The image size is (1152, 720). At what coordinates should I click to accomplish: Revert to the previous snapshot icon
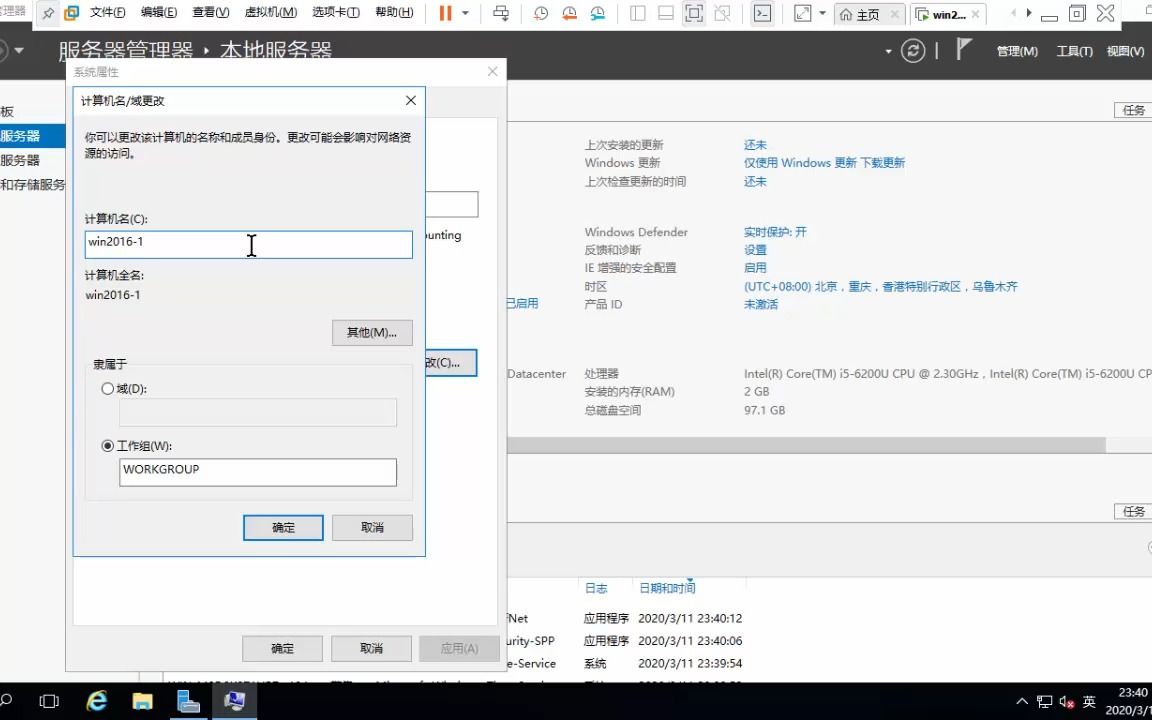click(x=569, y=13)
